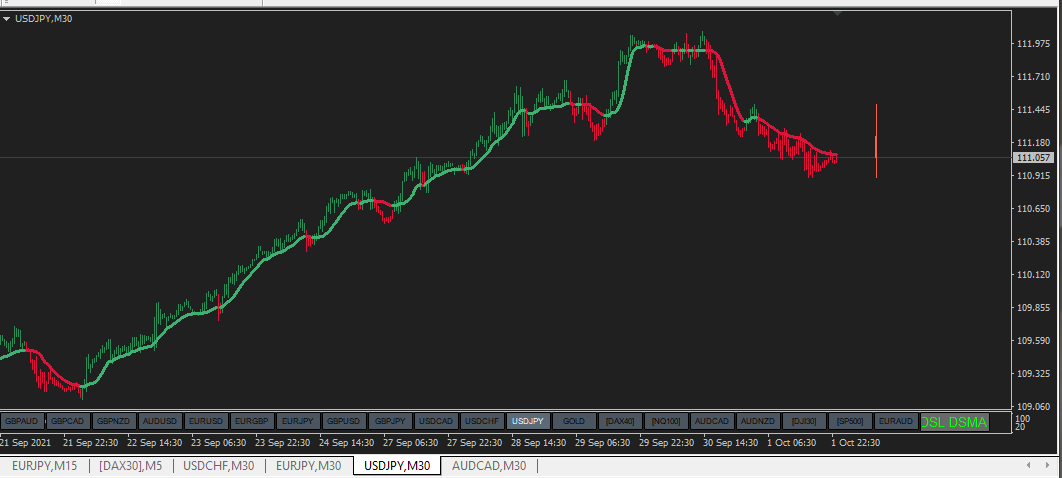Select the USDCHF symbol button
This screenshot has width=1062, height=478.
[482, 422]
